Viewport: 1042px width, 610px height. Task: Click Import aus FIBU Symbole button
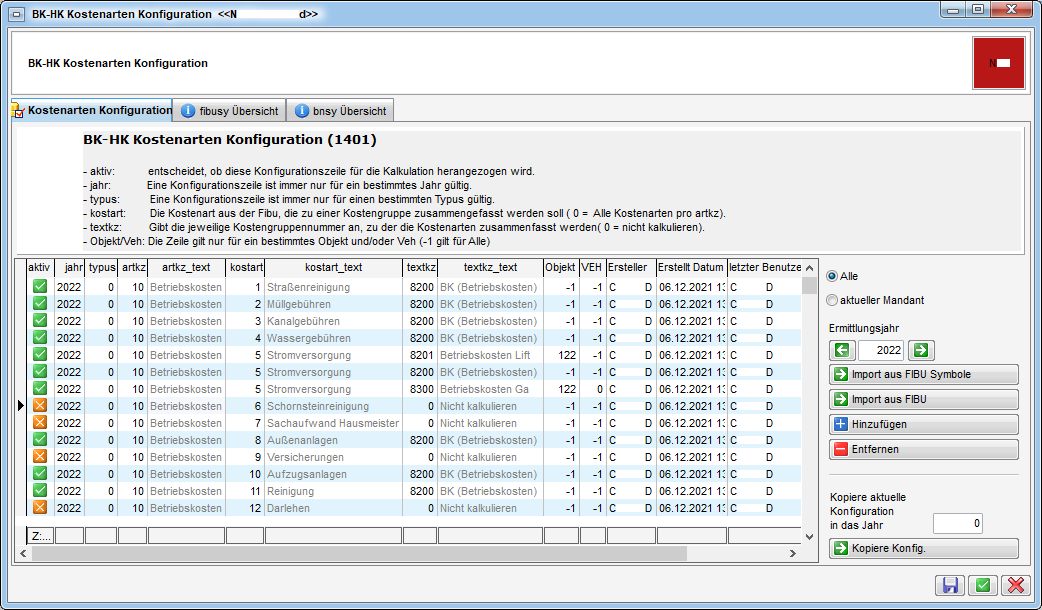click(924, 374)
